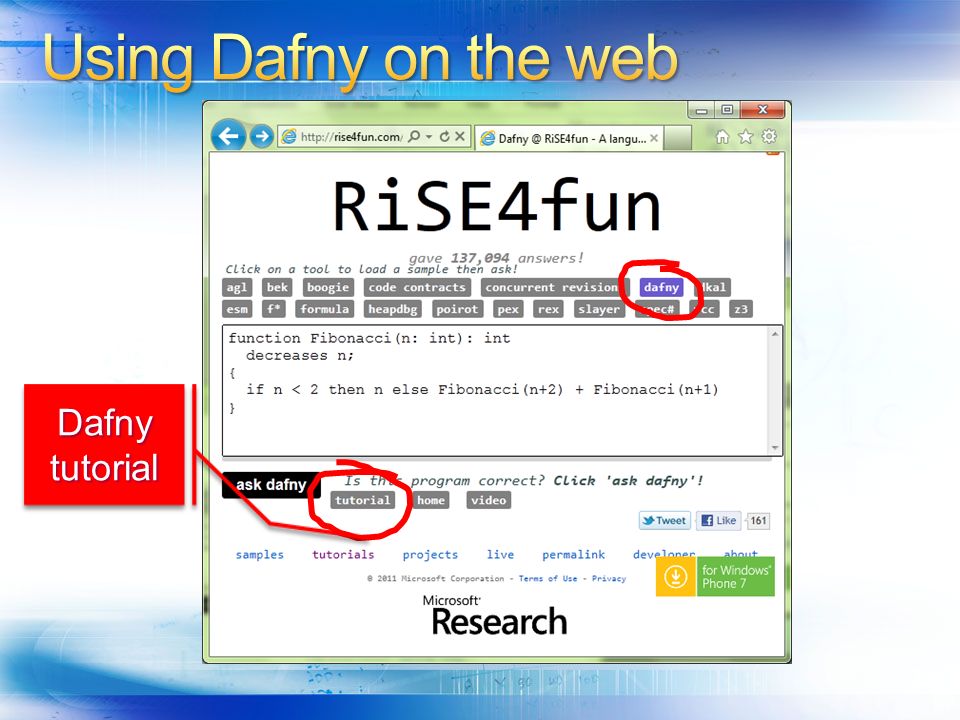Minimize the browser window
Viewport: 960px width, 720px height.
pos(702,110)
